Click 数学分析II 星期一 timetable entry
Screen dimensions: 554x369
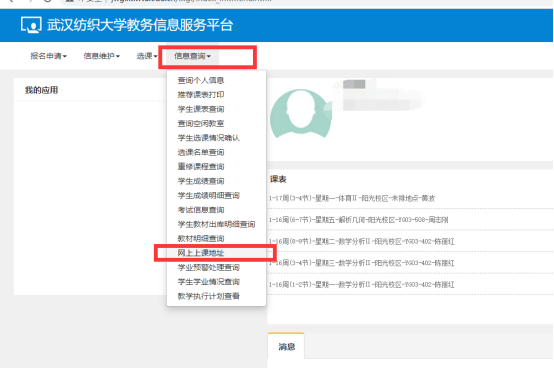pos(361,285)
